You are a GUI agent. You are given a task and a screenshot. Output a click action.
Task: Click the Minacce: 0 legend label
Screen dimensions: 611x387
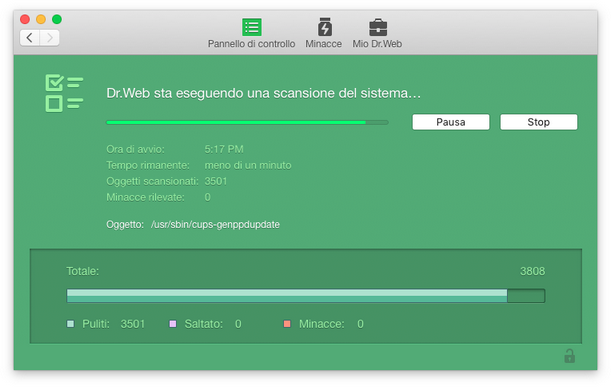coord(331,324)
